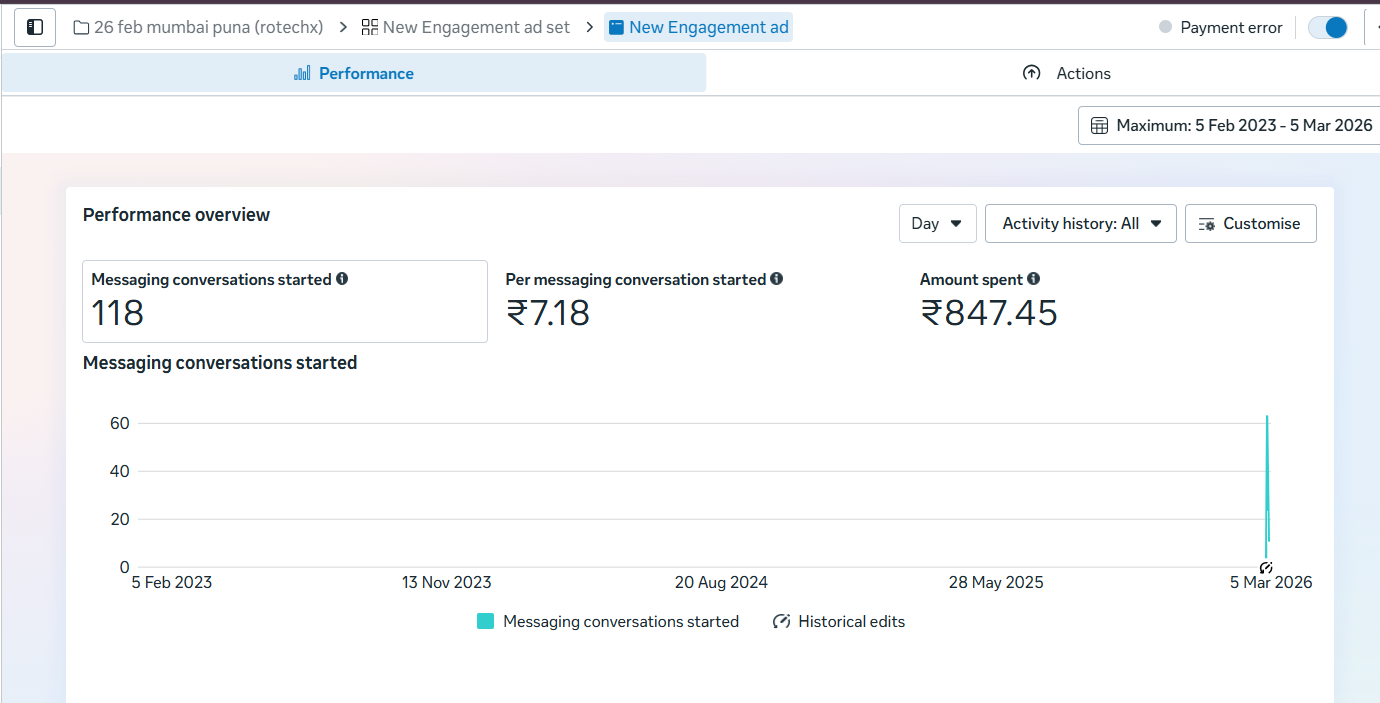Click the bar chart icon on Performance tab

pos(302,73)
